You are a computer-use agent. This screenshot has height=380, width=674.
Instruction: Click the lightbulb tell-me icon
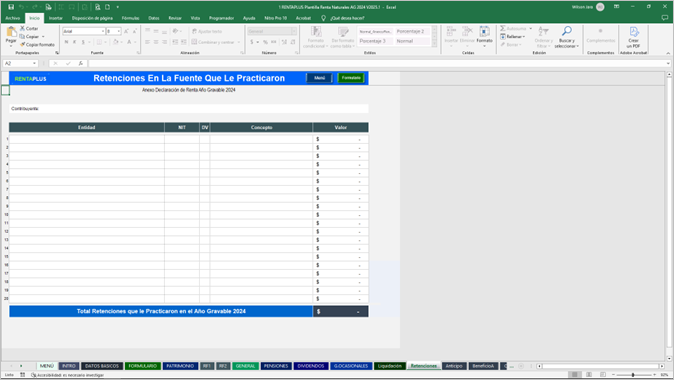pyautogui.click(x=323, y=18)
